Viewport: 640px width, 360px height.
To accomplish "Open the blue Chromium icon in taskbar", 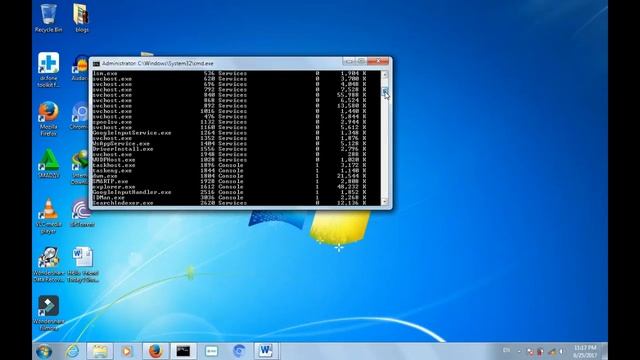I will pyautogui.click(x=239, y=351).
